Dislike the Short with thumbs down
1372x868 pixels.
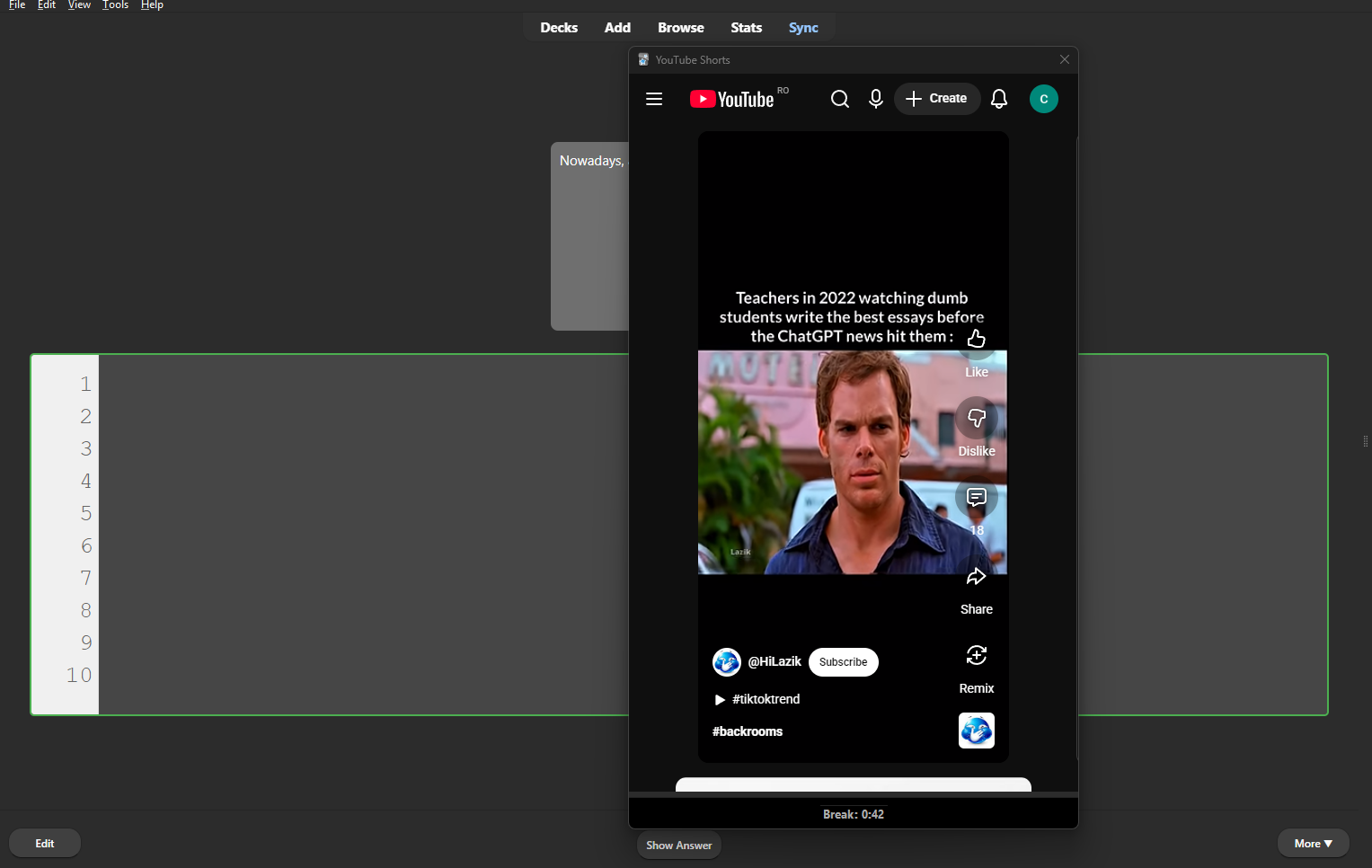point(977,419)
